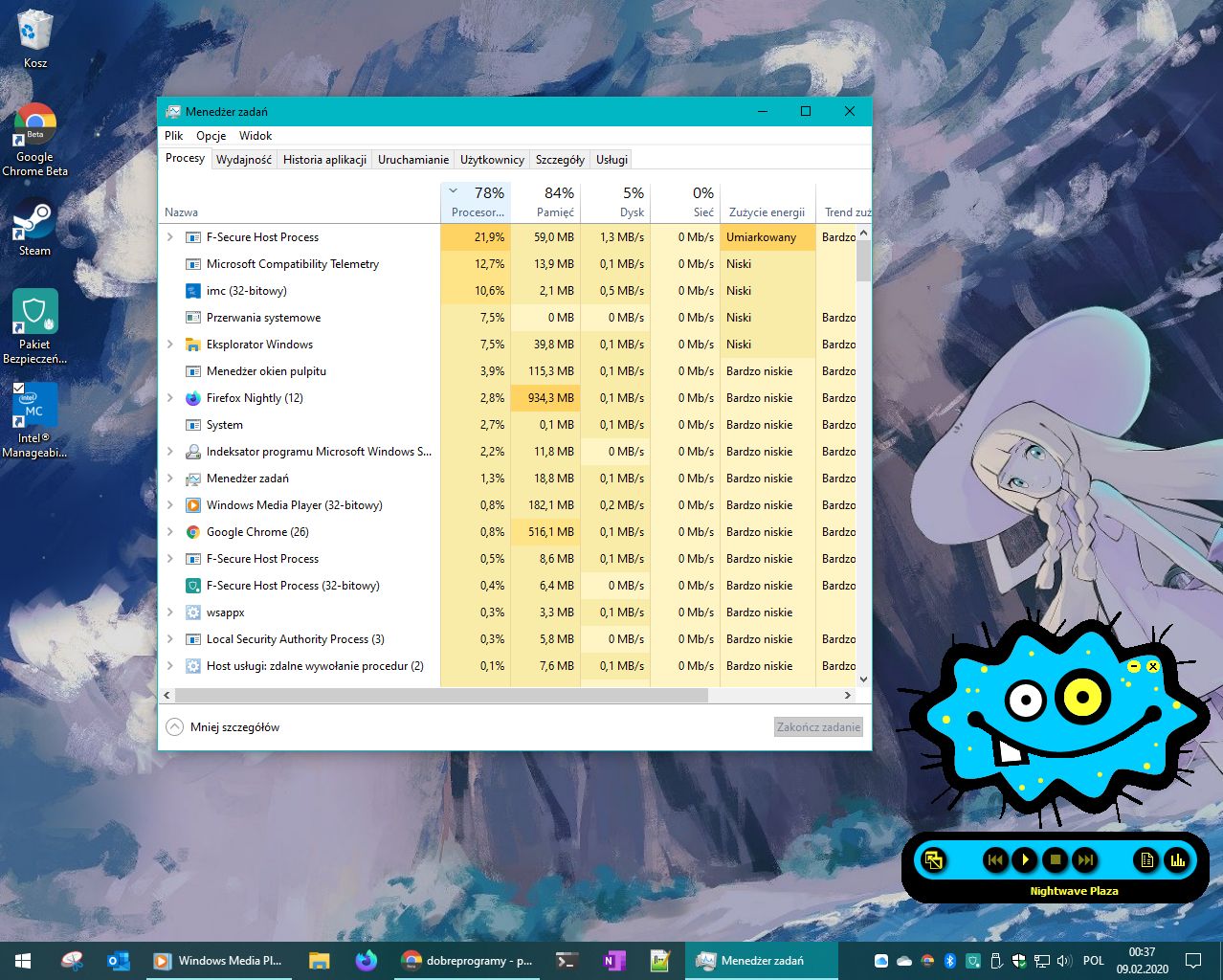Stop playback in the skin player

(x=1056, y=859)
